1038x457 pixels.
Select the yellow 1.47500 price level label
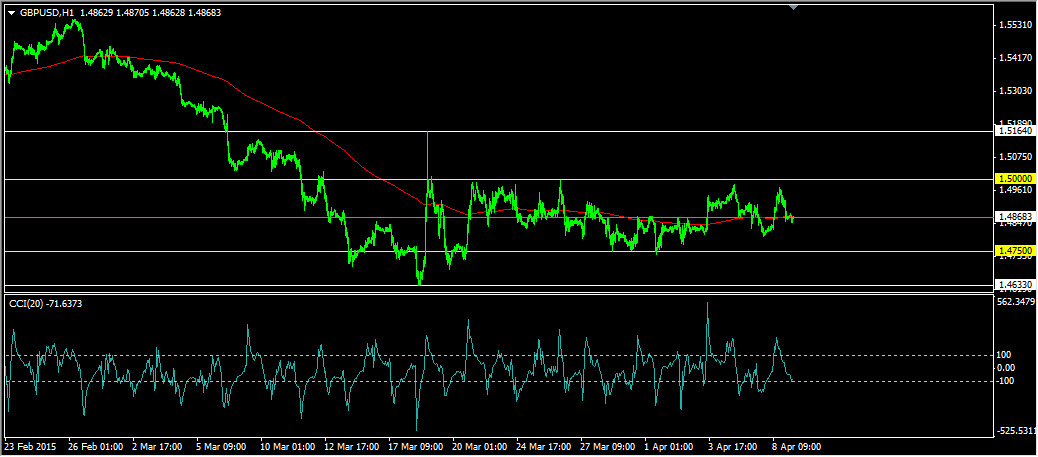click(1015, 251)
